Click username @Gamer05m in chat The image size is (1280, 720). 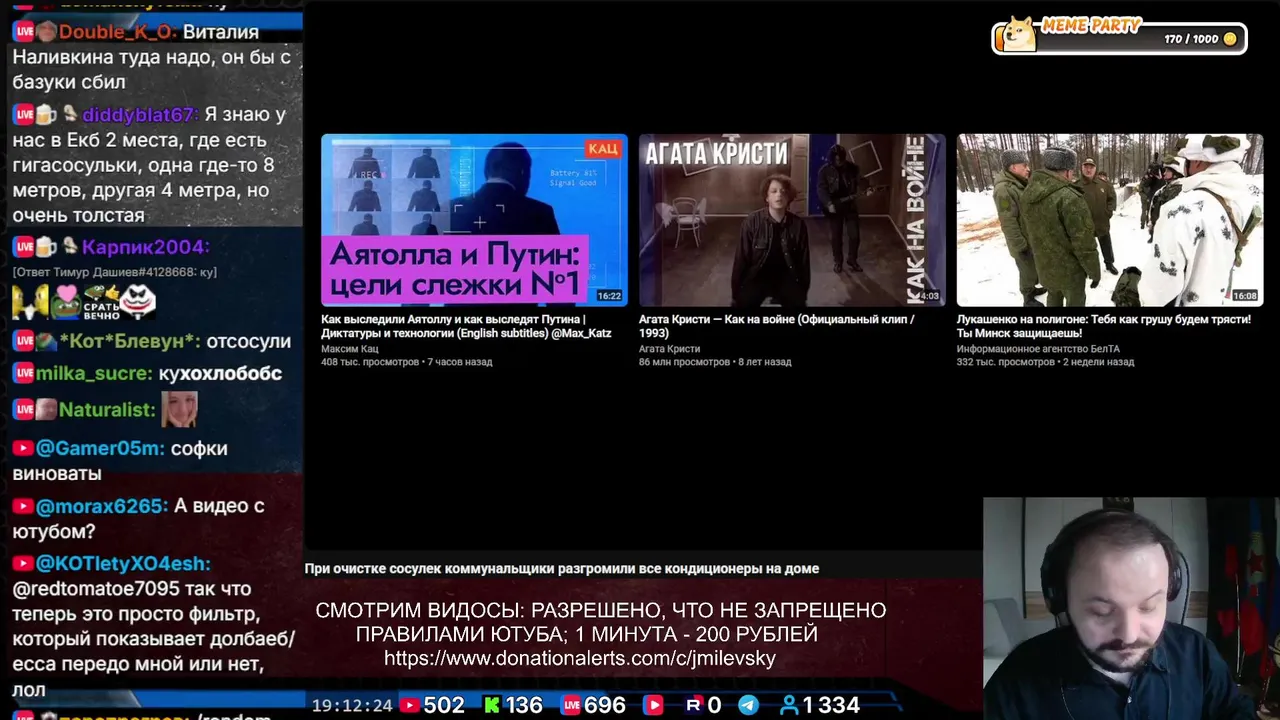click(x=99, y=449)
